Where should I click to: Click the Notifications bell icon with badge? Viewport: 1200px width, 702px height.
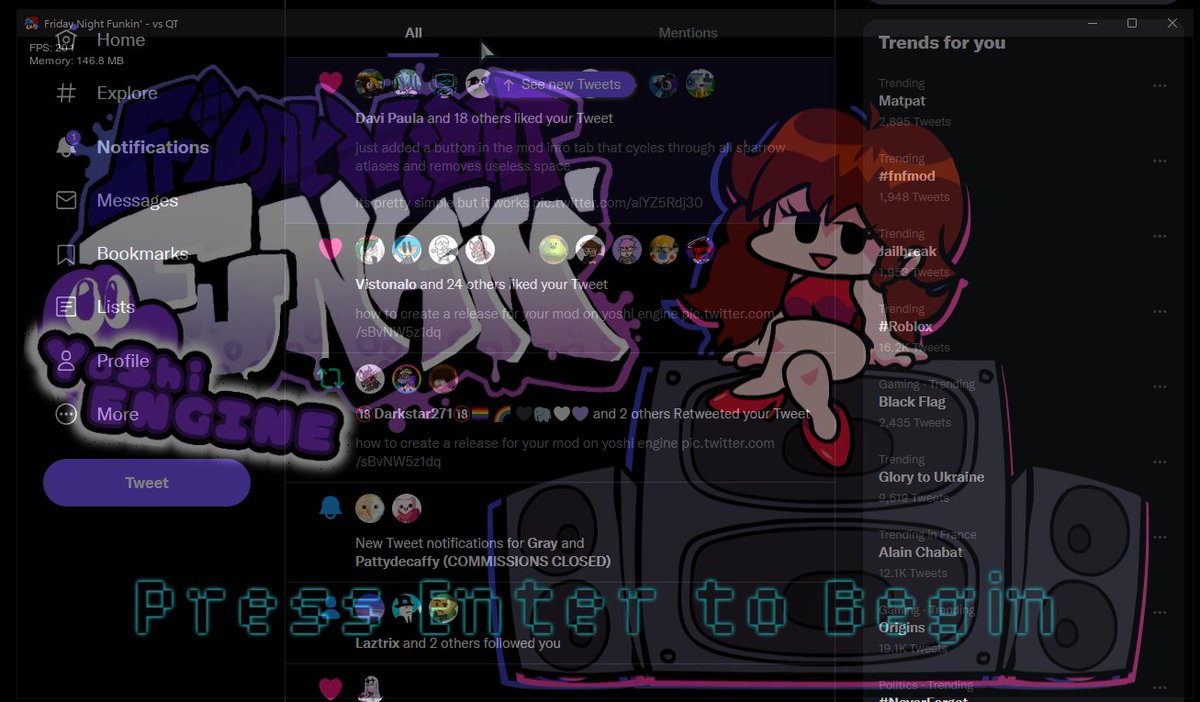pyautogui.click(x=67, y=146)
